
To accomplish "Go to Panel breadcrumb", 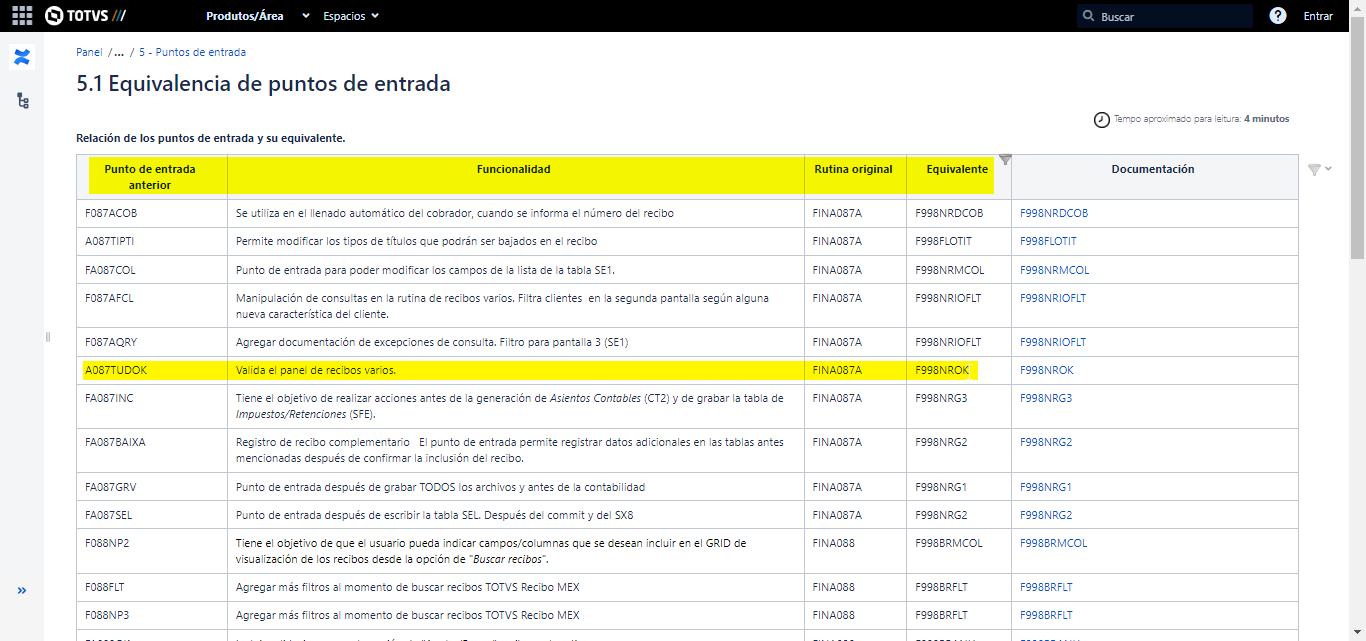I will click(x=89, y=52).
